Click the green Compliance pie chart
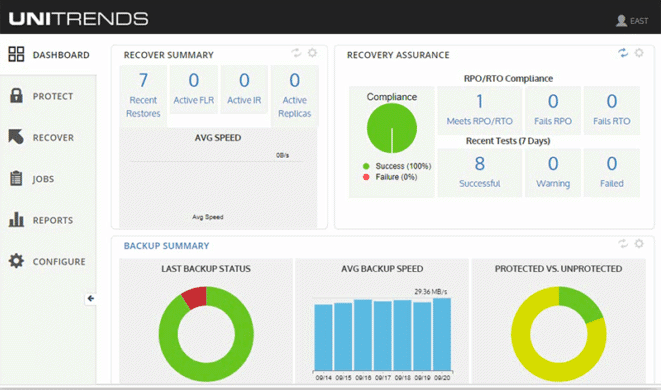This screenshot has height=390, width=661. pos(392,128)
